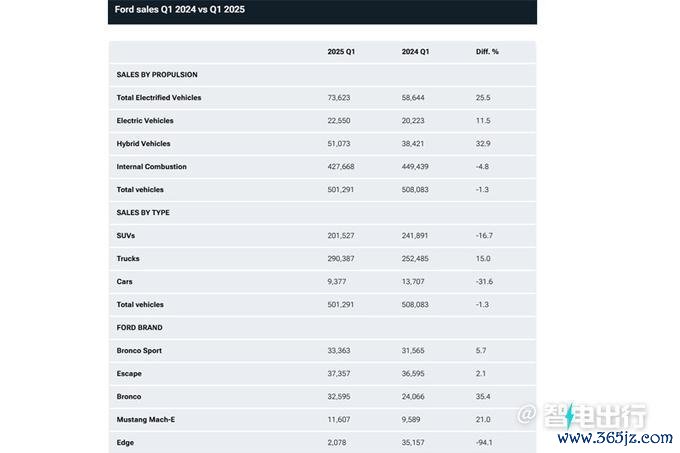Click the -31.6 difference value
This screenshot has height=453, width=680.
click(x=484, y=281)
